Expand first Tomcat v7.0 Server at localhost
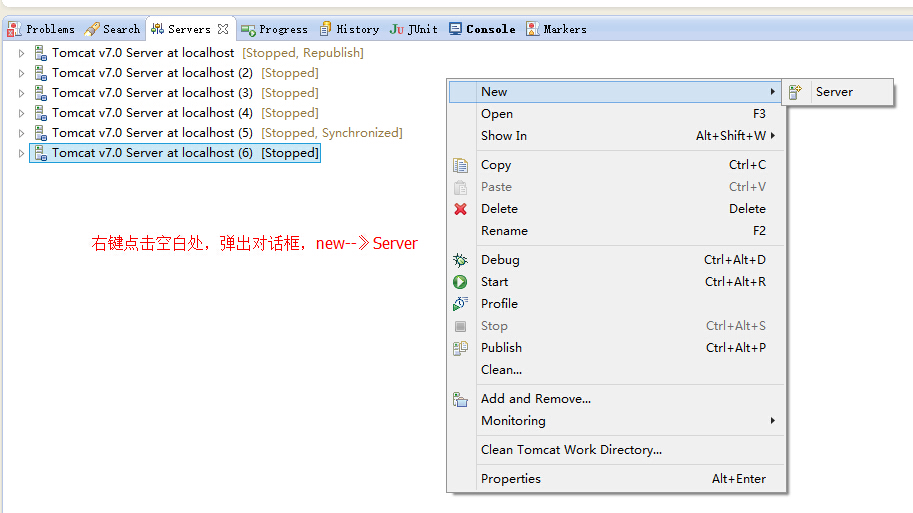The width and height of the screenshot is (913, 513). coord(22,53)
